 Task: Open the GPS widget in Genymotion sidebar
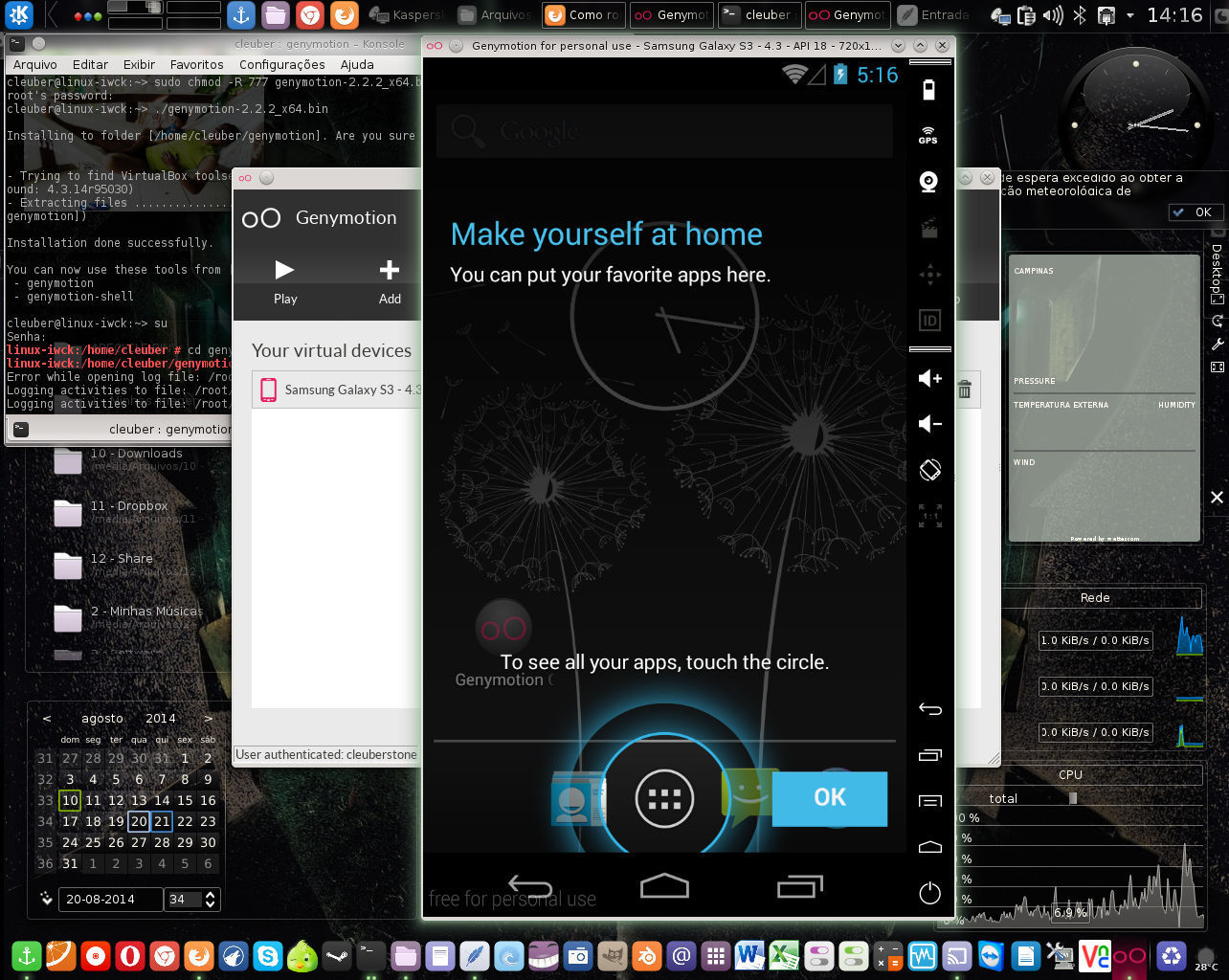pos(927,135)
